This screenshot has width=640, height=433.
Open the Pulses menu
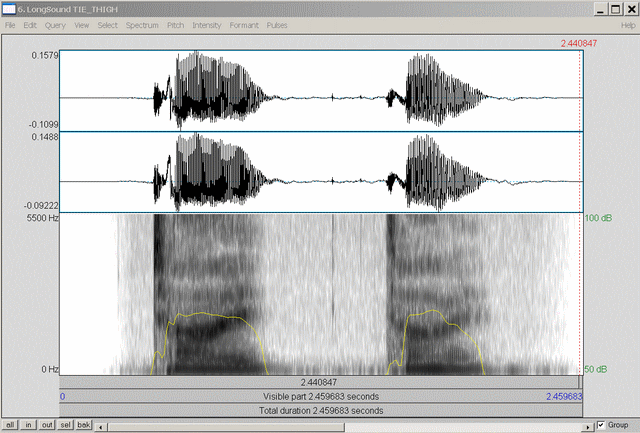click(278, 24)
